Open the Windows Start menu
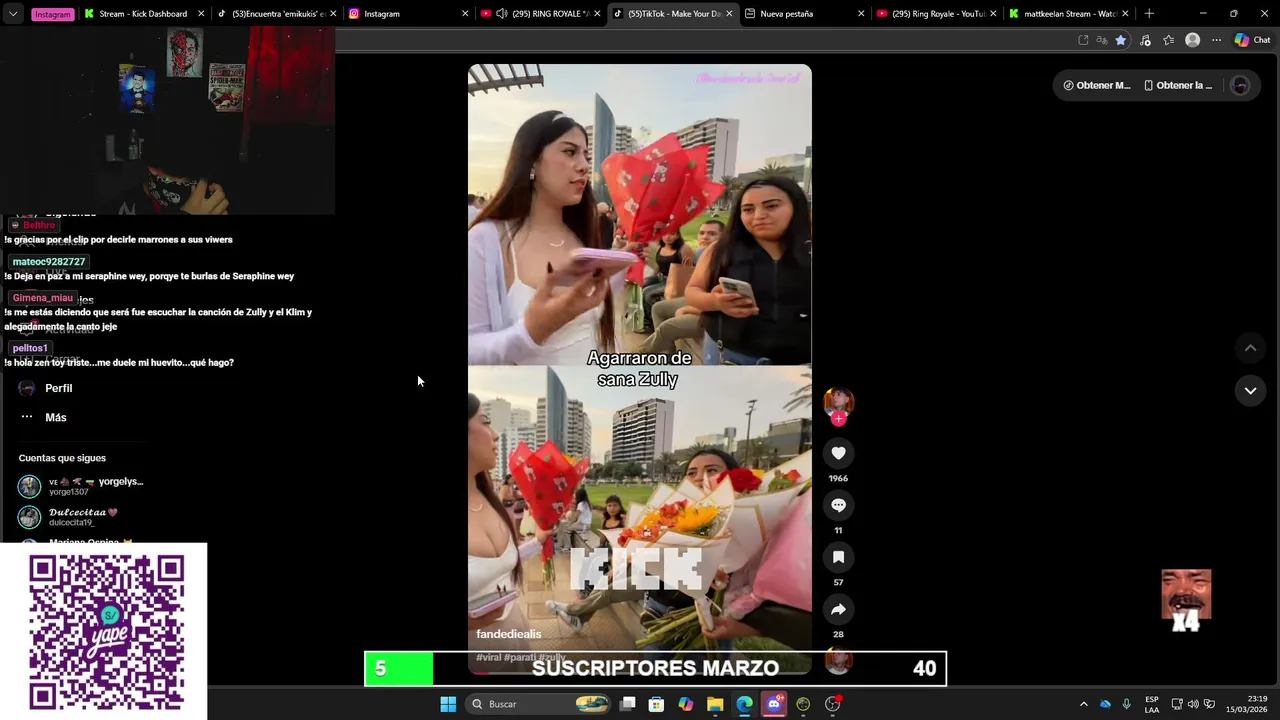The height and width of the screenshot is (720, 1280). coord(448,704)
